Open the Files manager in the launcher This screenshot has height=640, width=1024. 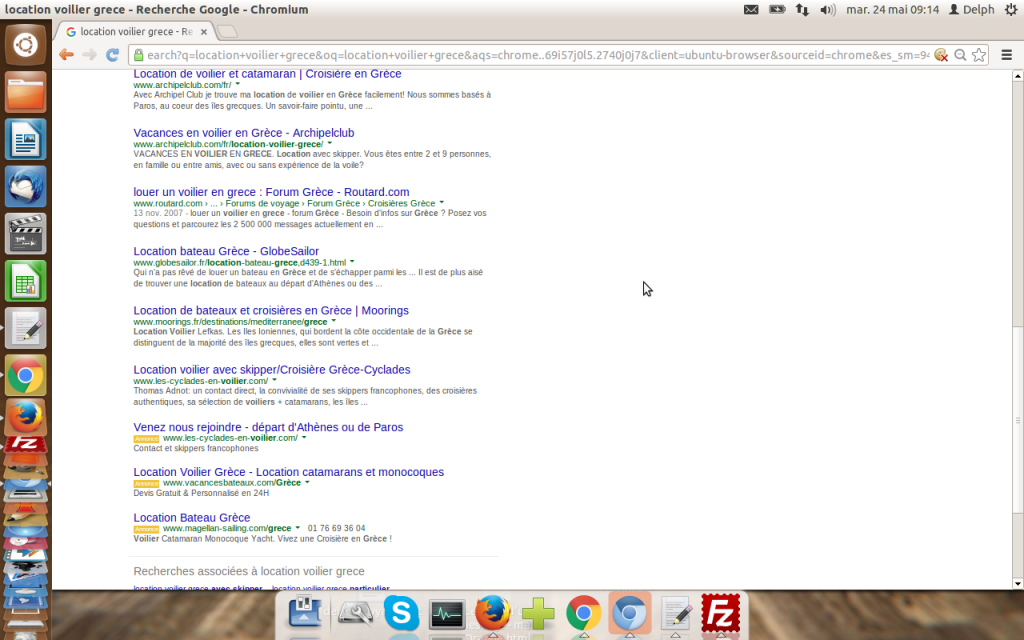click(x=25, y=92)
